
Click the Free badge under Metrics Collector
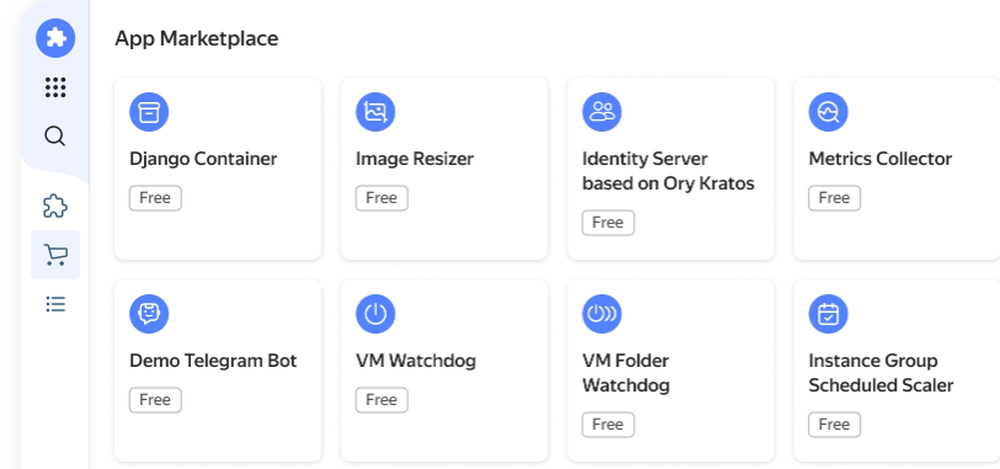tap(834, 198)
